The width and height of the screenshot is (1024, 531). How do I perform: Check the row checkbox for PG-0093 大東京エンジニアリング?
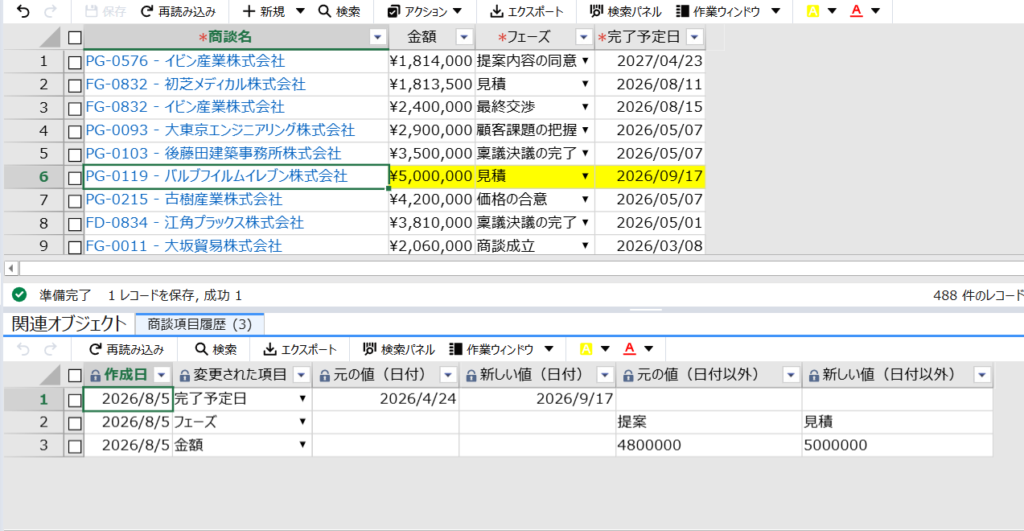pos(74,131)
